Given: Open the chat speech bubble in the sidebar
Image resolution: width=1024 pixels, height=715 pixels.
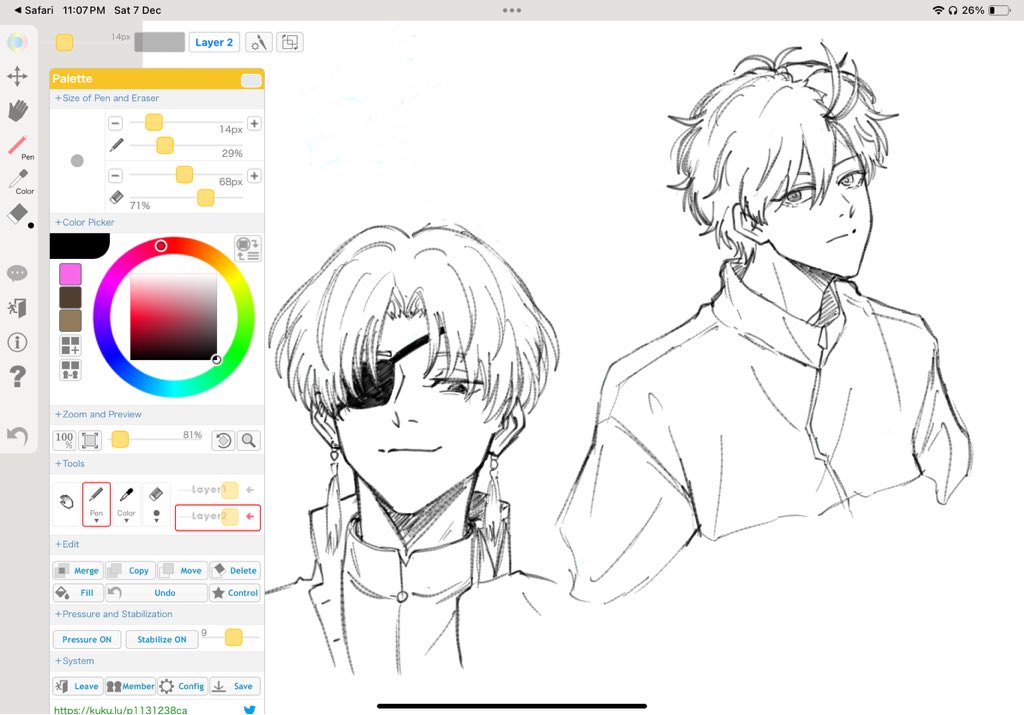Looking at the screenshot, I should 17,273.
